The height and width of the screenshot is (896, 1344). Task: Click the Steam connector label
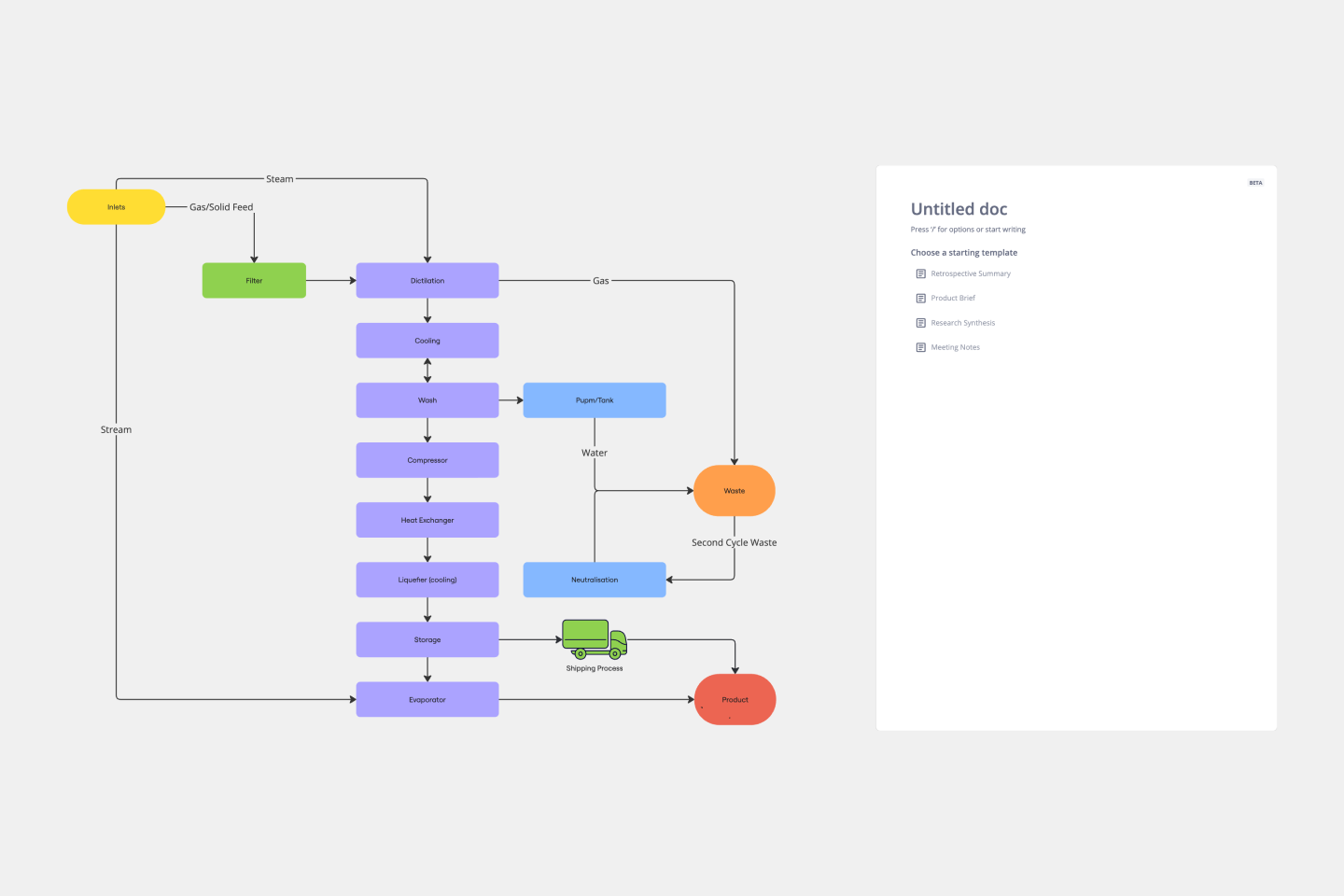click(x=279, y=179)
